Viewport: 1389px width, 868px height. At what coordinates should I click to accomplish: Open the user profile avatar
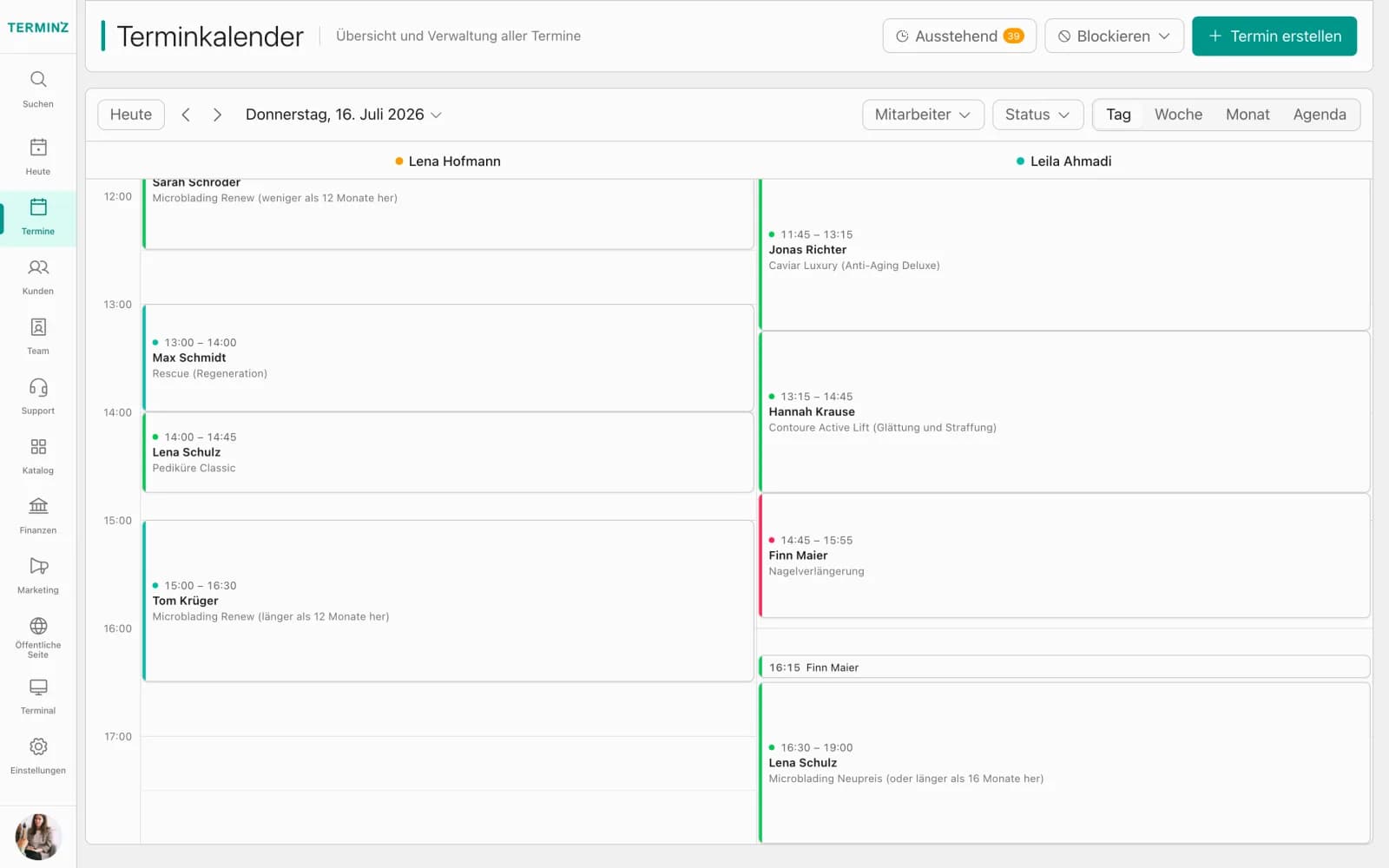pos(38,837)
